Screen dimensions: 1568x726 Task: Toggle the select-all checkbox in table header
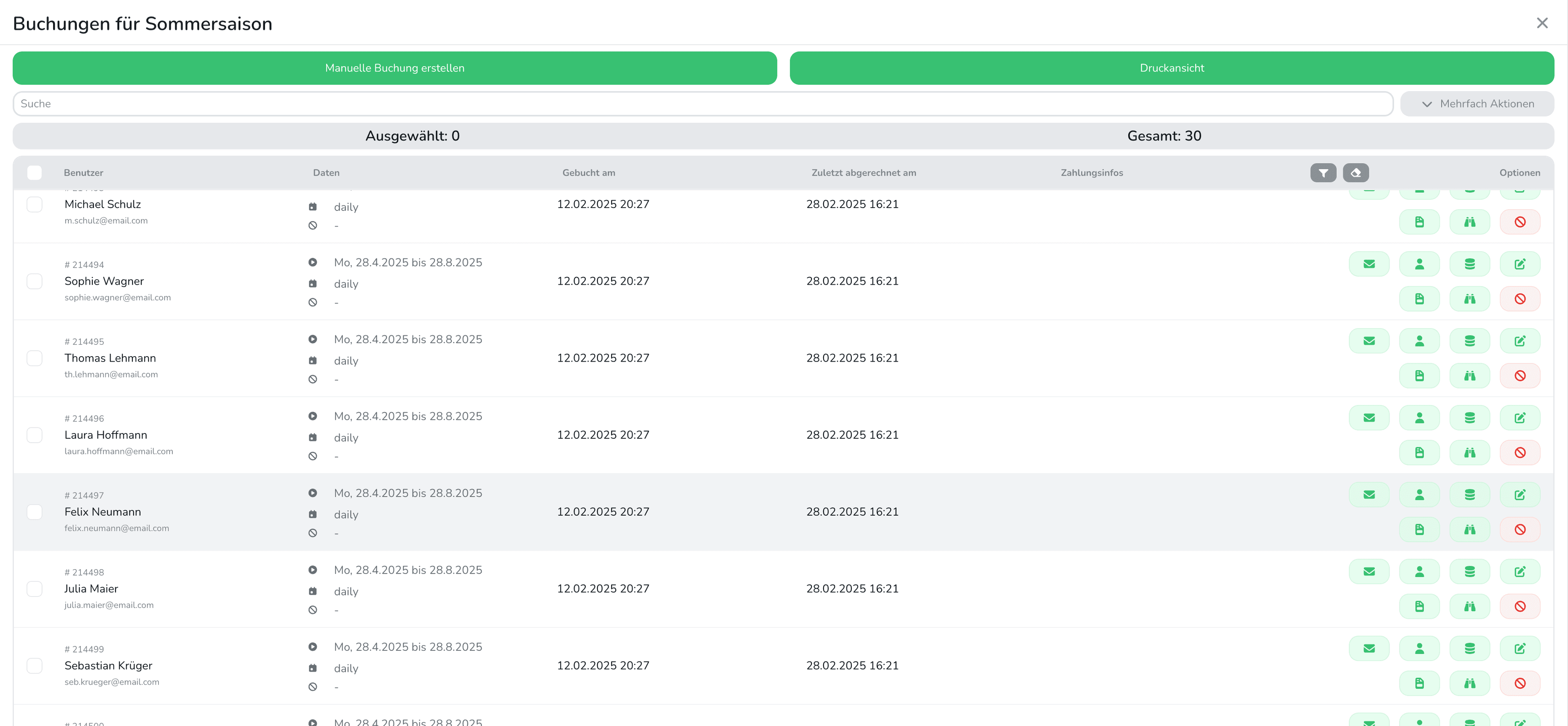[35, 173]
